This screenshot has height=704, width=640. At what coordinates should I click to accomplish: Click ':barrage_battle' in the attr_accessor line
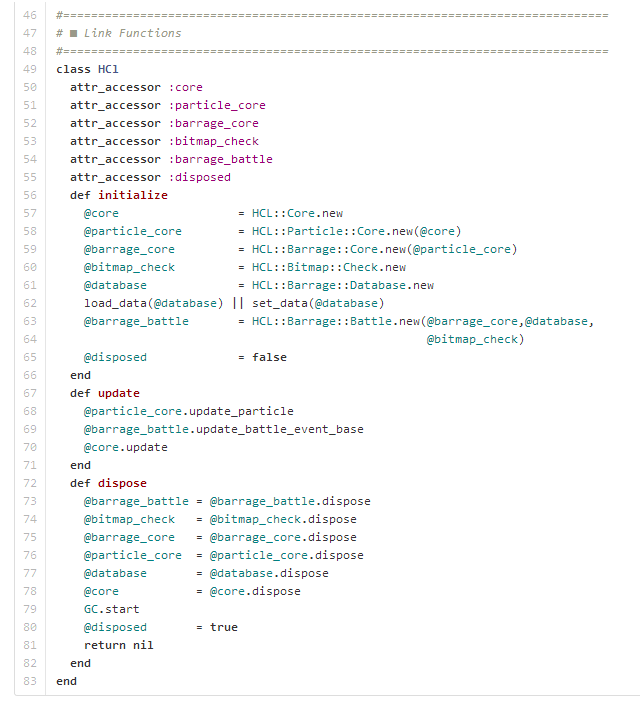[x=221, y=159]
